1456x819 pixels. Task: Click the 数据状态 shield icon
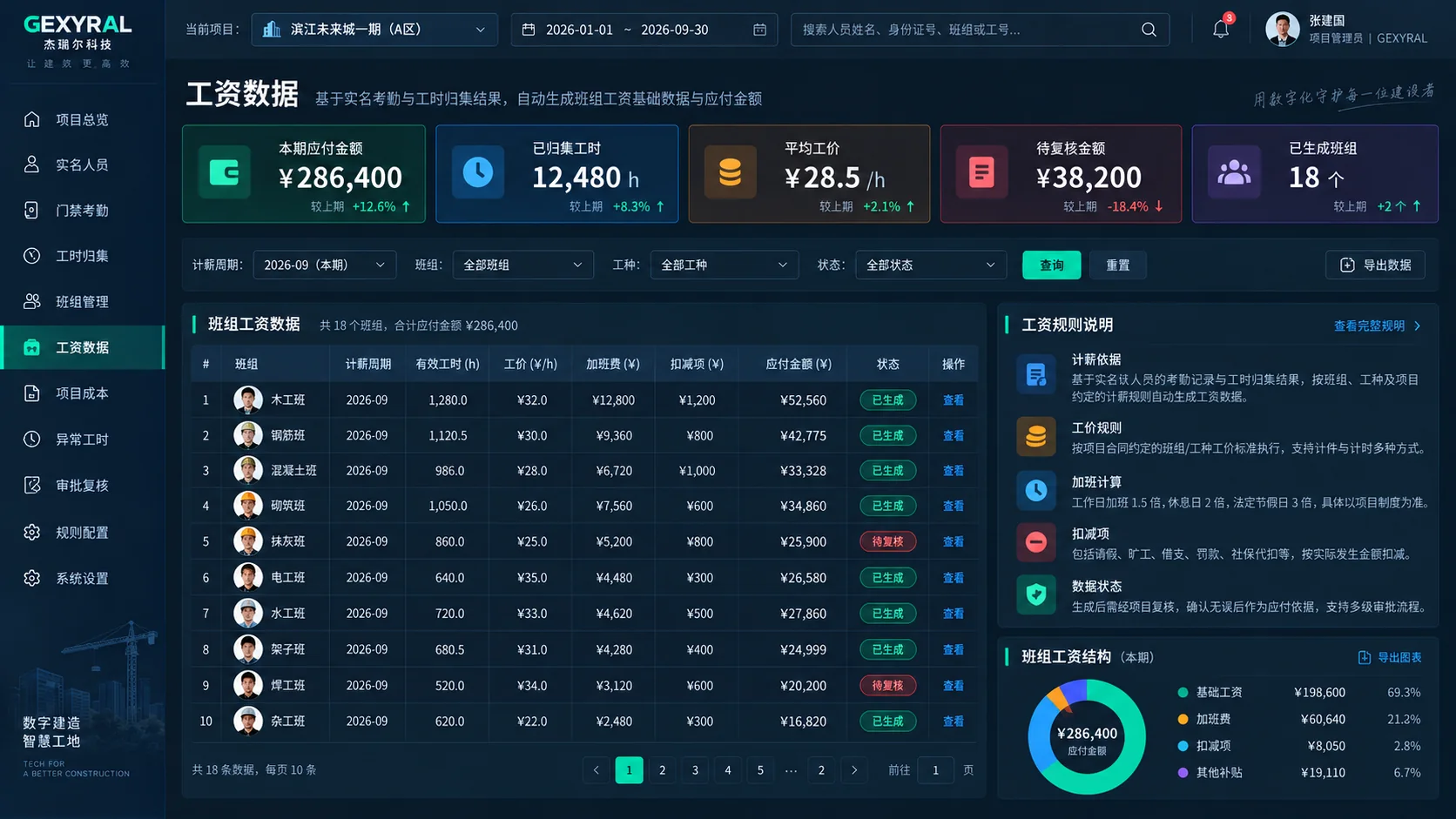coord(1035,595)
